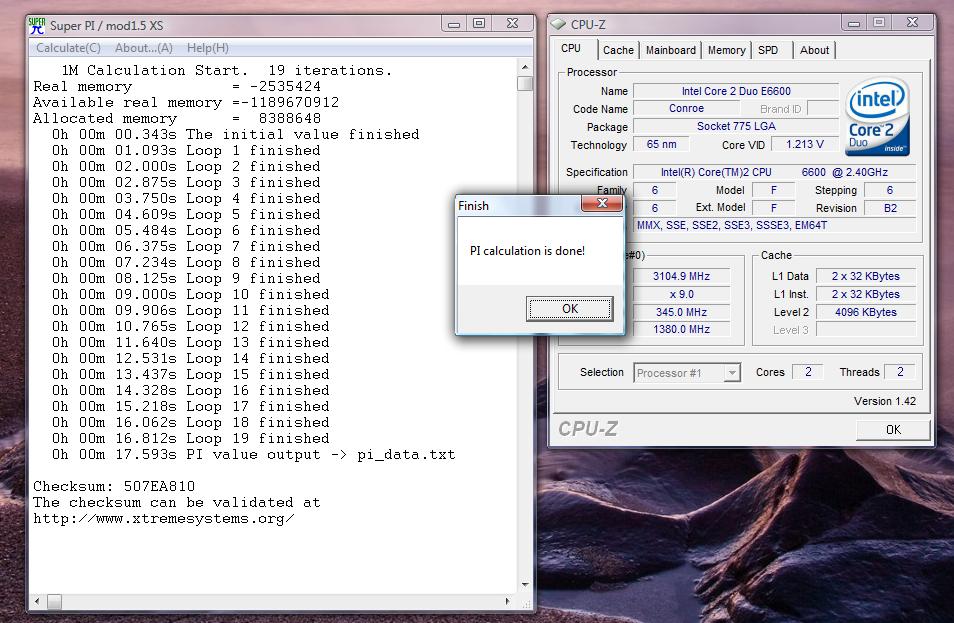
Task: Click the Code Name value 'Conroe'
Action: pyautogui.click(x=686, y=108)
